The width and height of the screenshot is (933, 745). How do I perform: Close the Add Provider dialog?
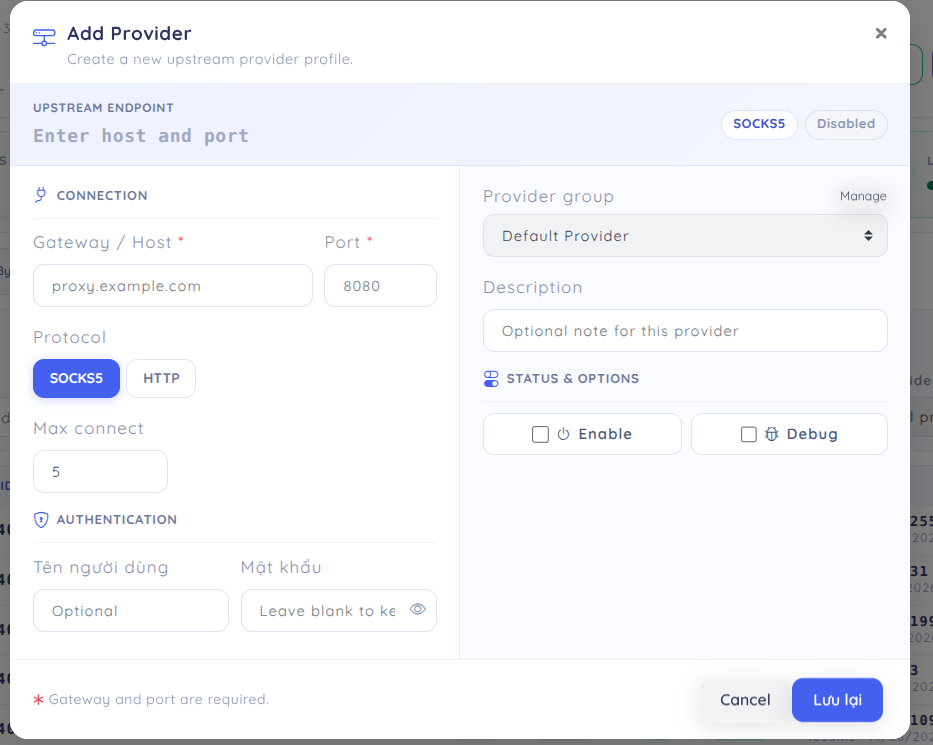[x=881, y=33]
